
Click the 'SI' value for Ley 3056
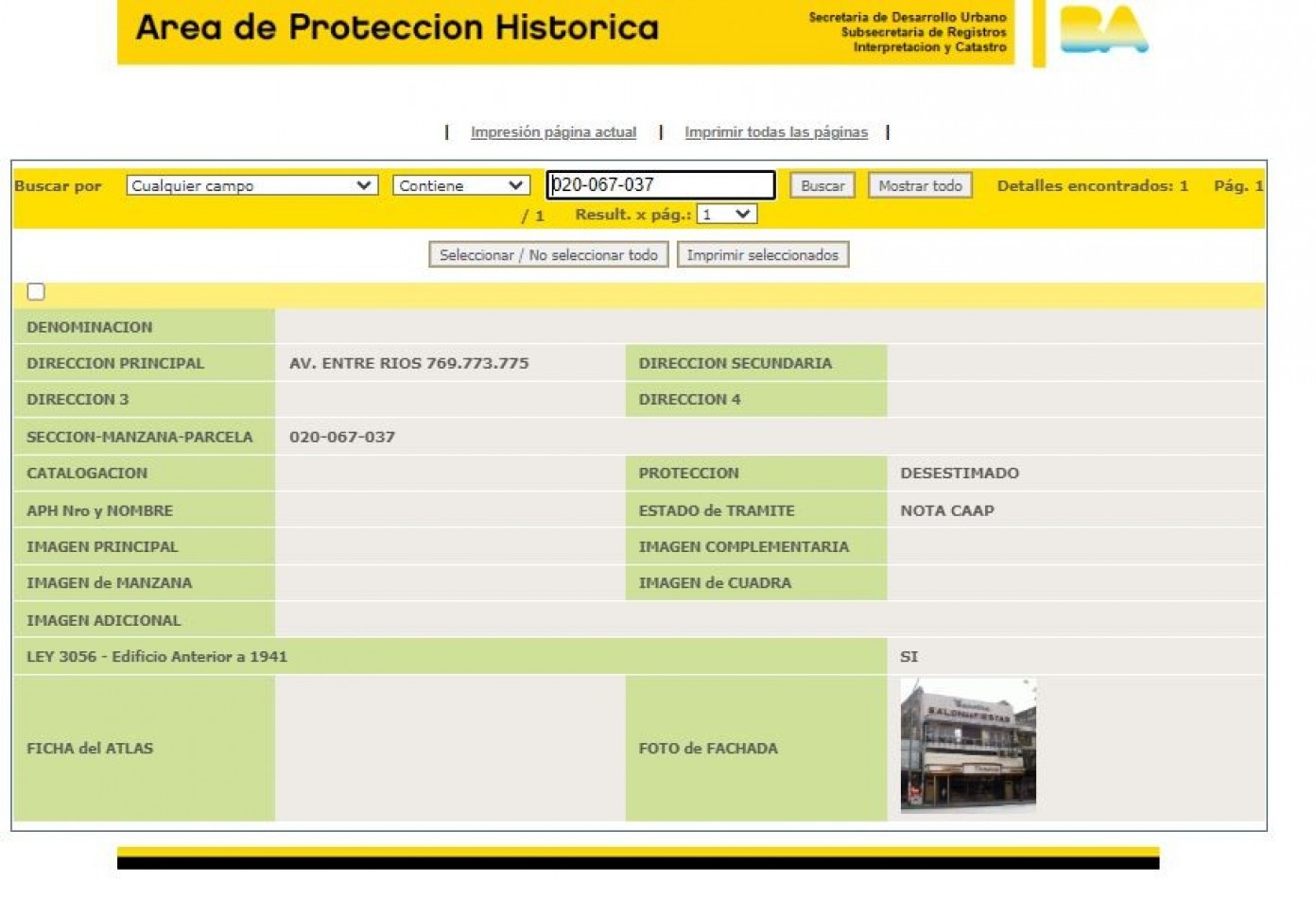tap(909, 656)
